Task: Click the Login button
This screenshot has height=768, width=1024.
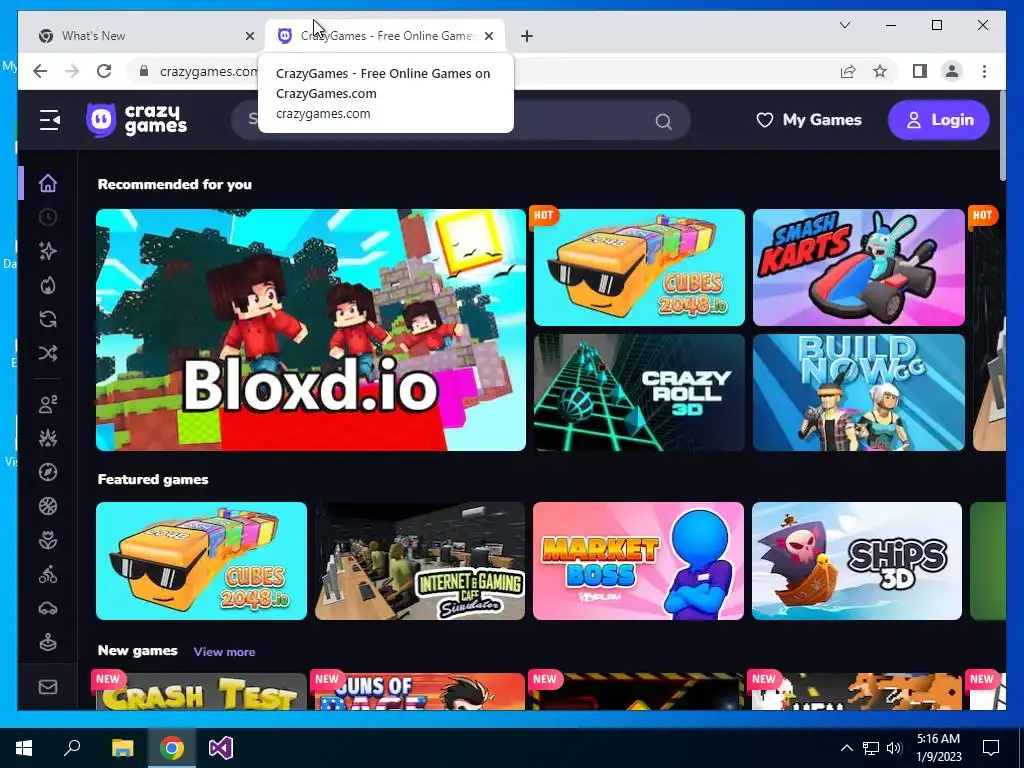Action: pos(938,120)
